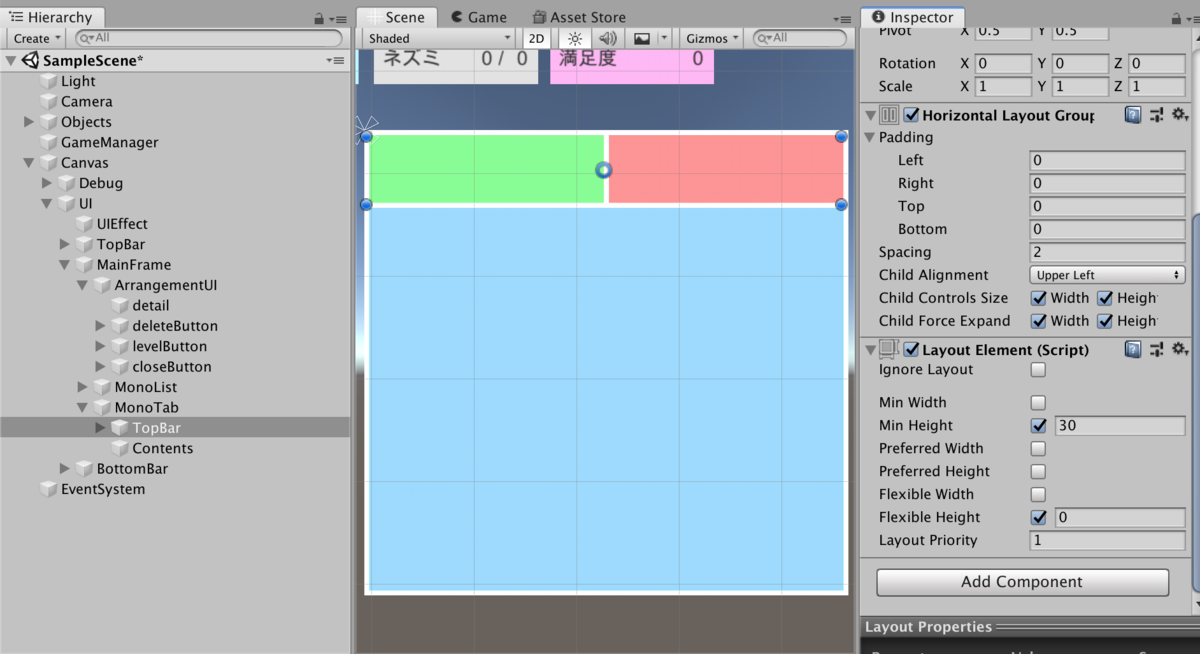Enable the Min Width checkbox
Viewport: 1200px width, 654px height.
[x=1038, y=402]
